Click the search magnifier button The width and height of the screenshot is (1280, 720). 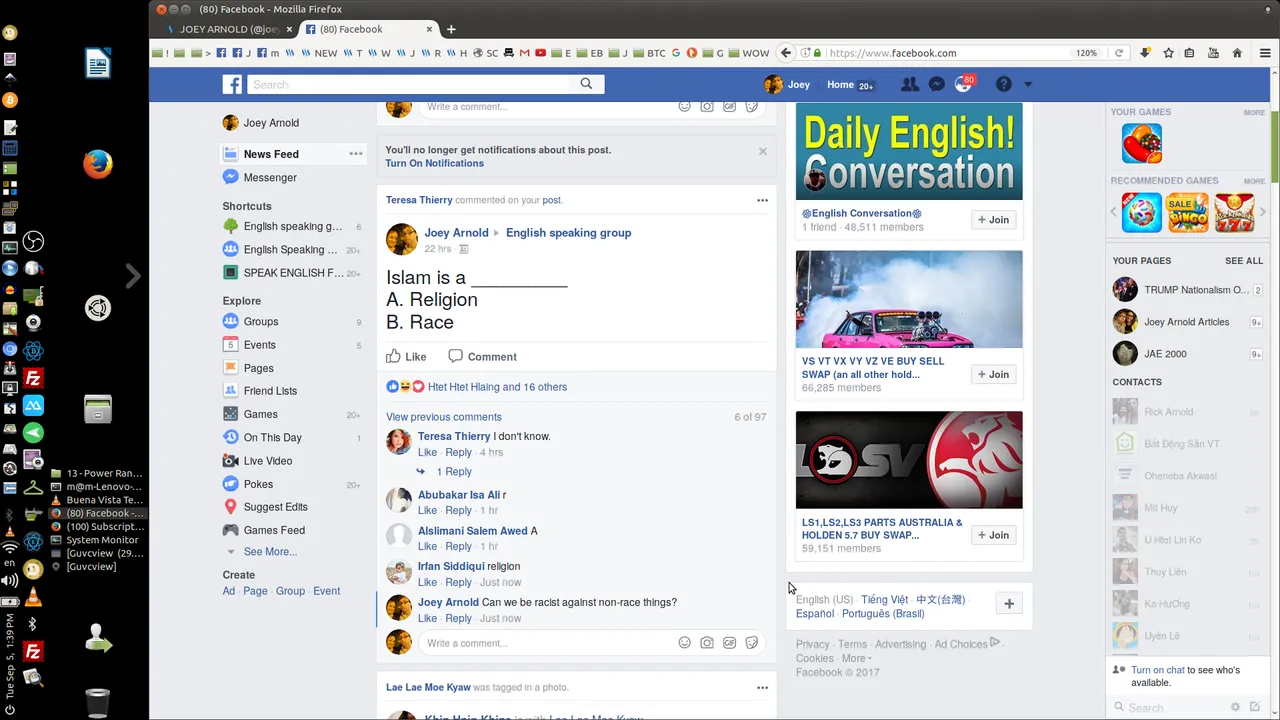pos(586,84)
